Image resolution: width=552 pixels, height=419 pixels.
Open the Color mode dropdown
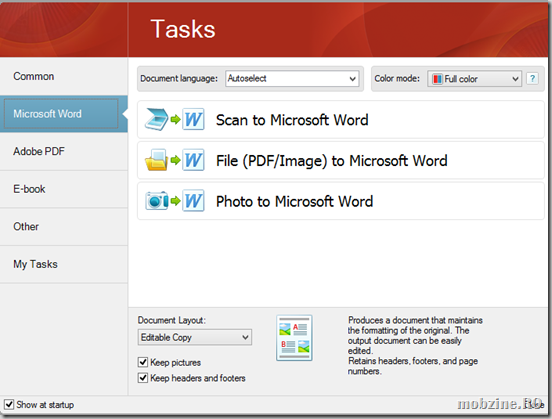click(474, 79)
